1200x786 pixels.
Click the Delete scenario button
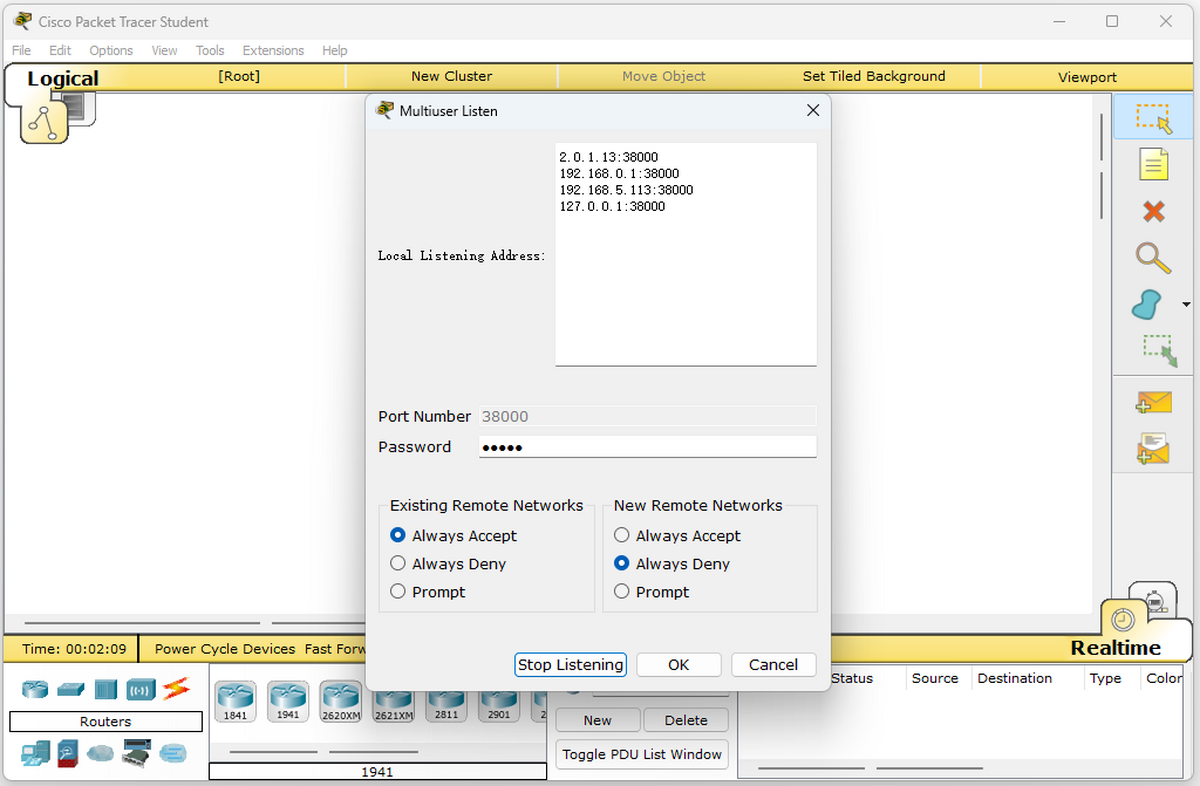click(686, 720)
